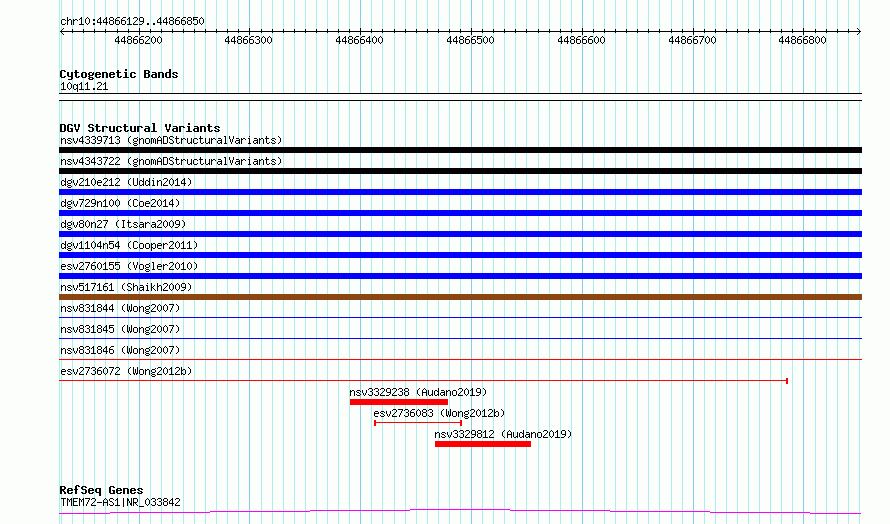The height and width of the screenshot is (524, 890).
Task: Click ruler position 44866800
Action: (803, 40)
